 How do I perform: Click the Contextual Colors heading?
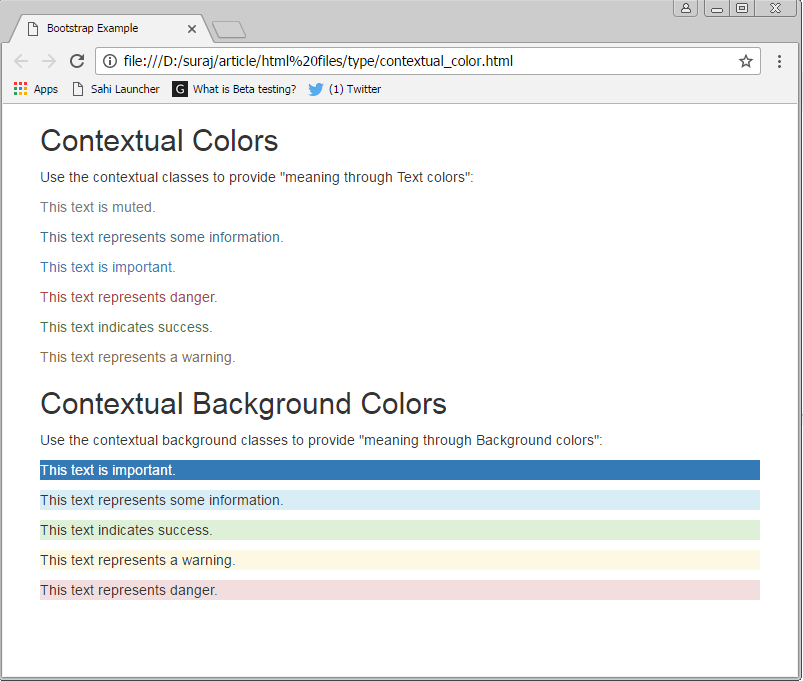159,141
